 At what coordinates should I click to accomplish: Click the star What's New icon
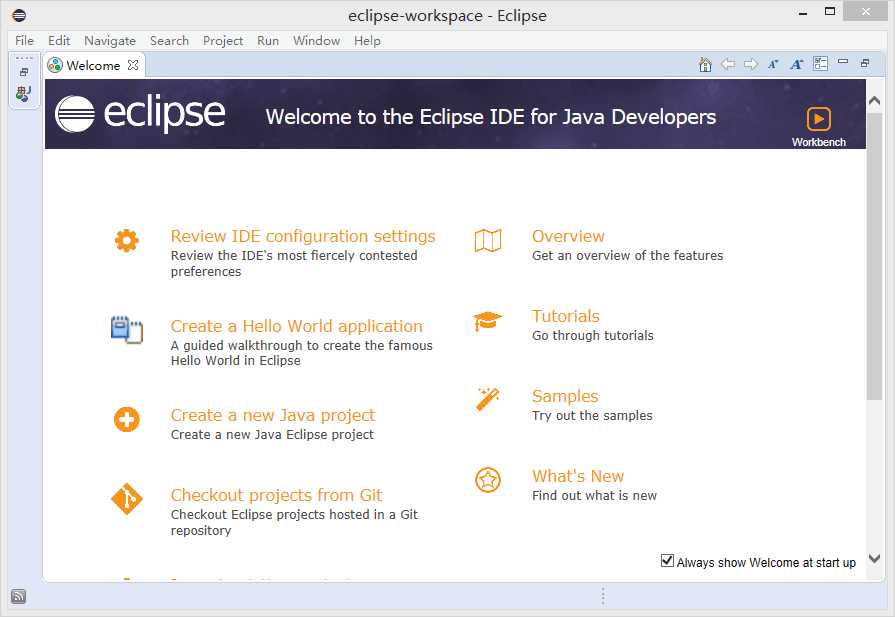click(487, 480)
